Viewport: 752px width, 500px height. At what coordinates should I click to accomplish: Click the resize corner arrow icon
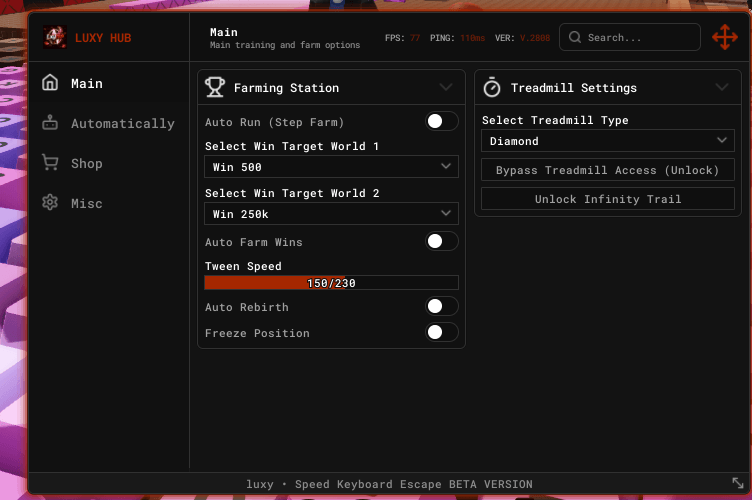[738, 483]
